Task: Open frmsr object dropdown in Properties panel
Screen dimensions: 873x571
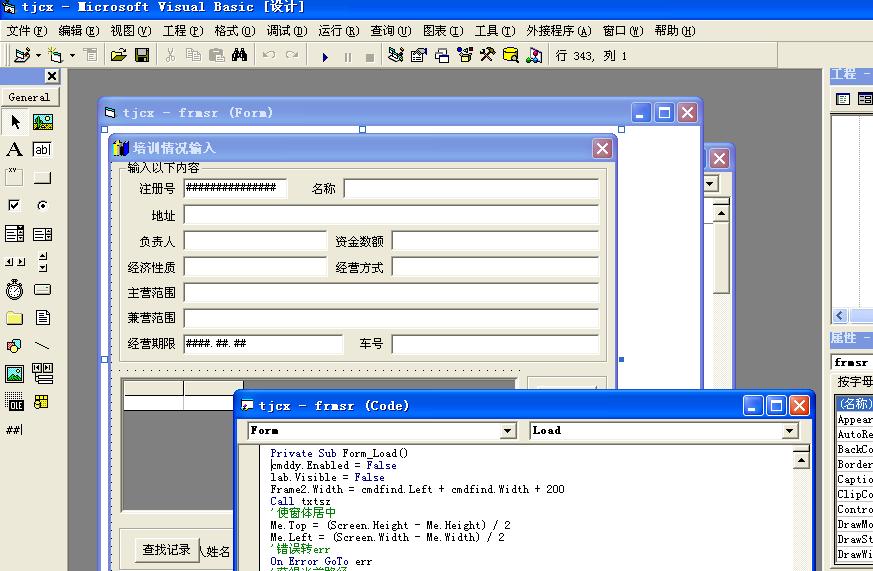Action: click(x=851, y=362)
